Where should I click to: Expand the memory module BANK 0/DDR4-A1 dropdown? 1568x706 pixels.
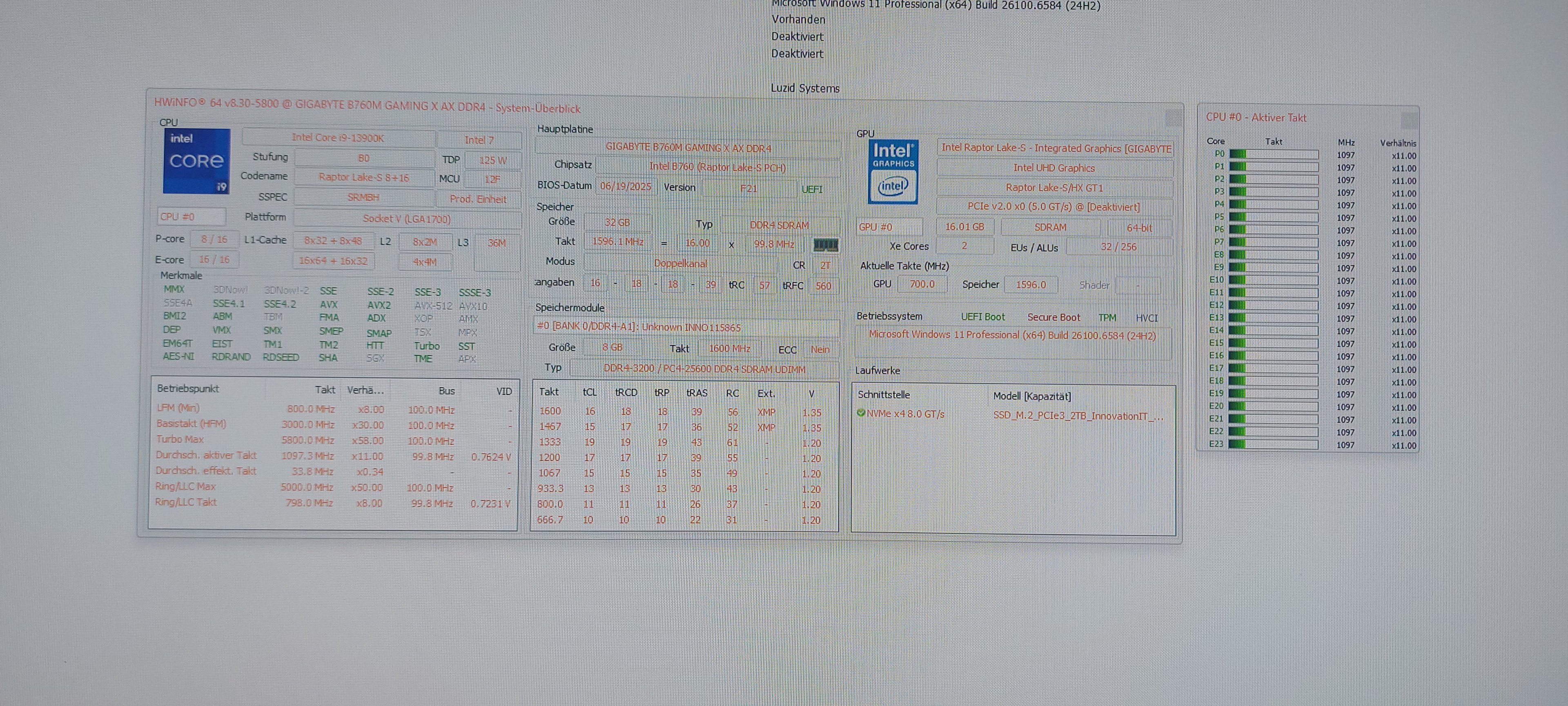pyautogui.click(x=686, y=327)
